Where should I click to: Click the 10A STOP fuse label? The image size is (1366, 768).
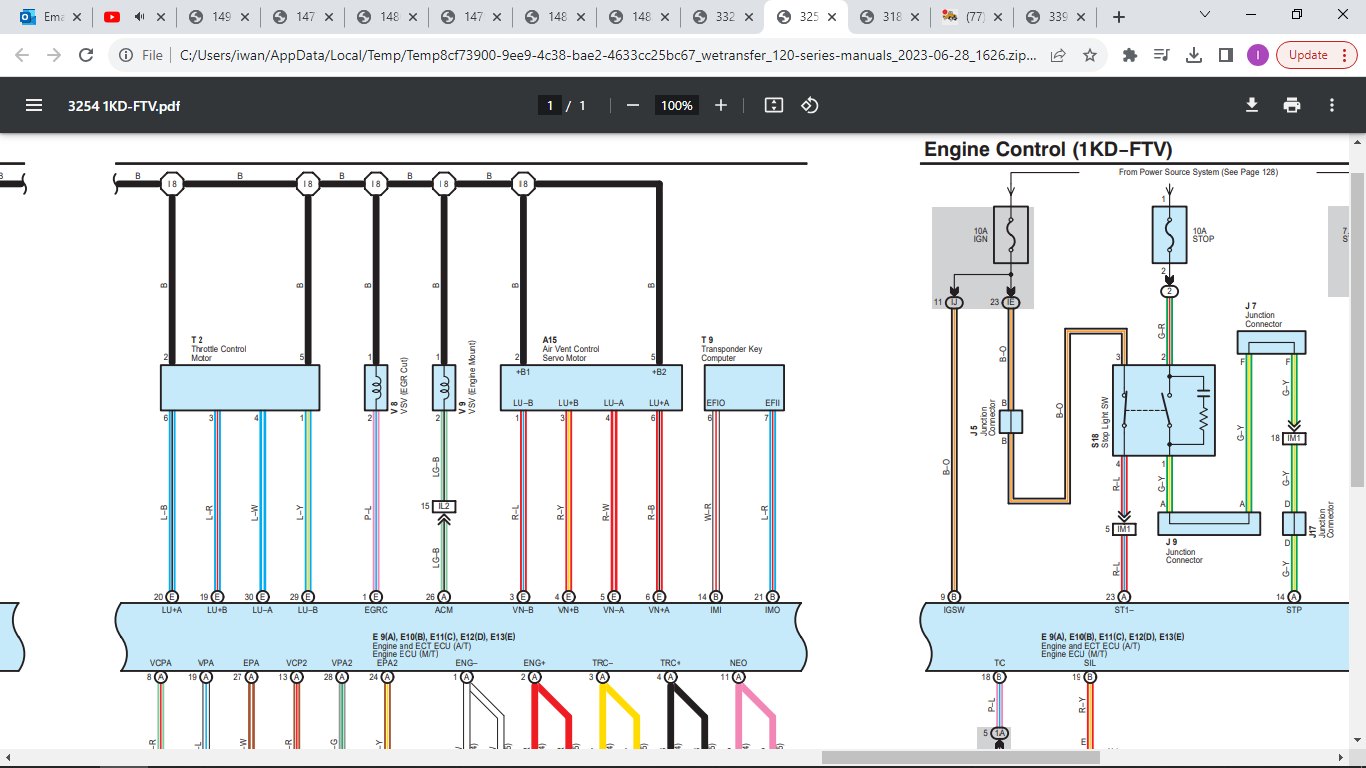pyautogui.click(x=1204, y=235)
